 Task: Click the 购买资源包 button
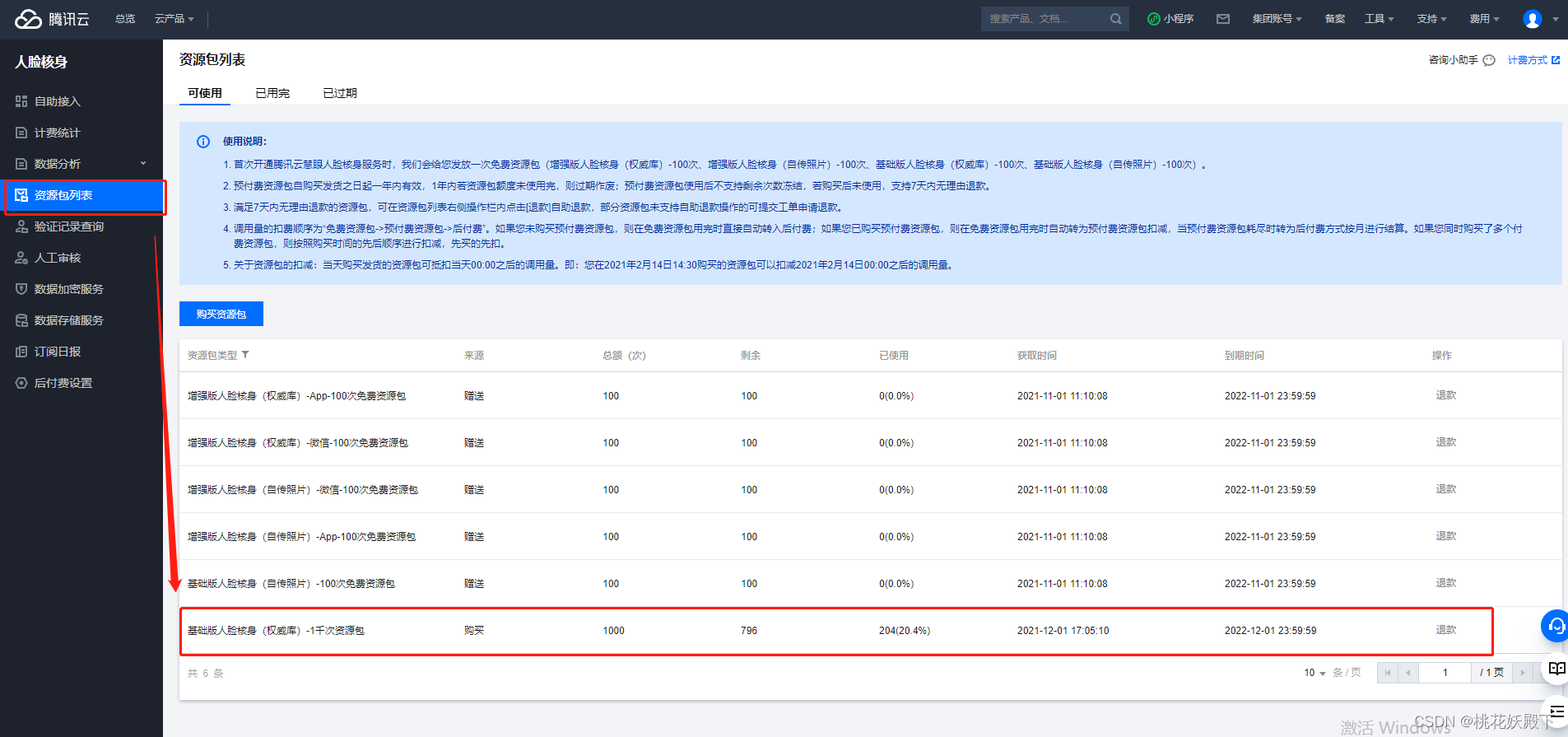tap(221, 314)
